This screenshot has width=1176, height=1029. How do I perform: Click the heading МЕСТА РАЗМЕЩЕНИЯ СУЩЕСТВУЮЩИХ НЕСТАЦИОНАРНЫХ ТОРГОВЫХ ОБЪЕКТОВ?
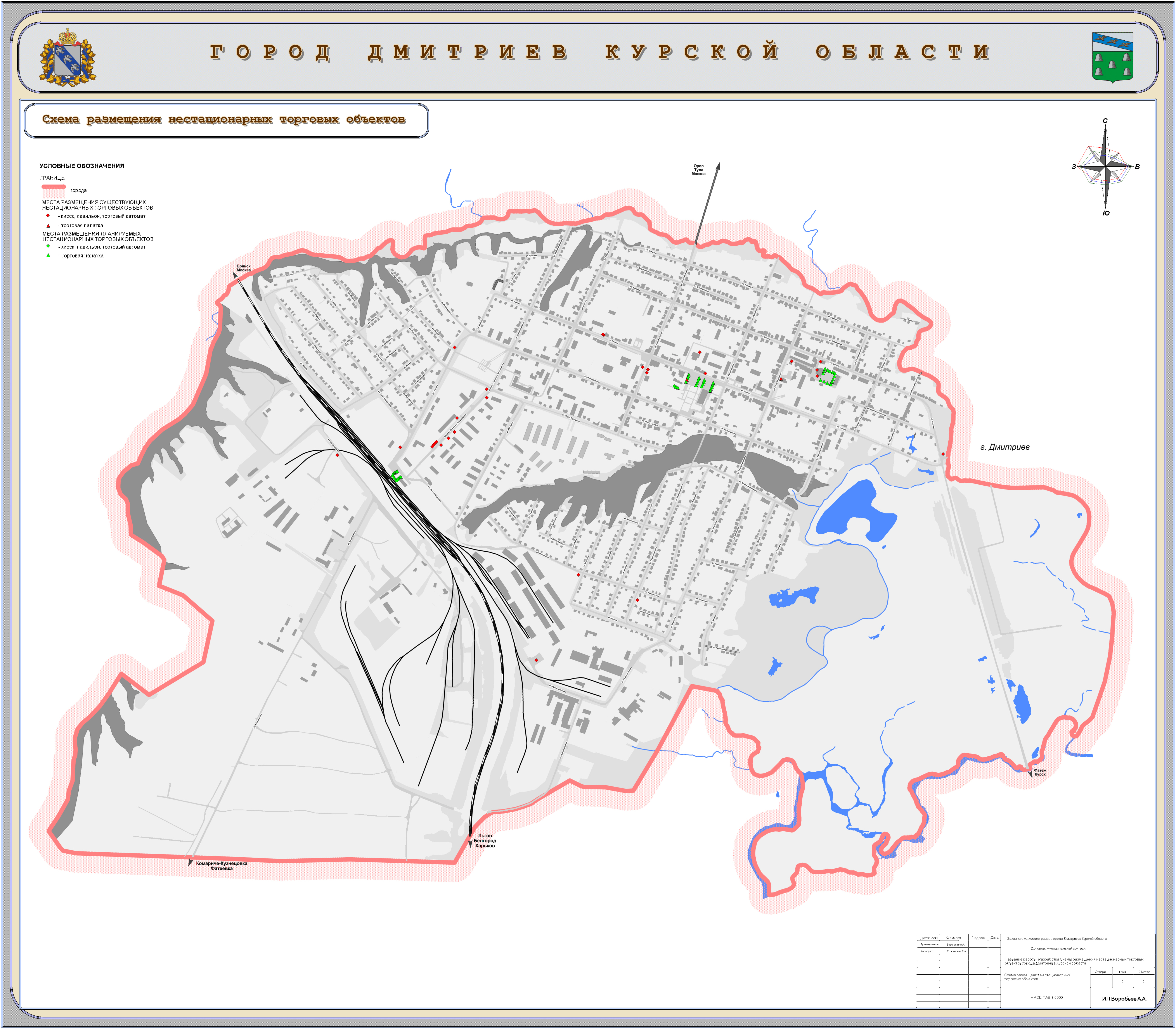(x=98, y=205)
